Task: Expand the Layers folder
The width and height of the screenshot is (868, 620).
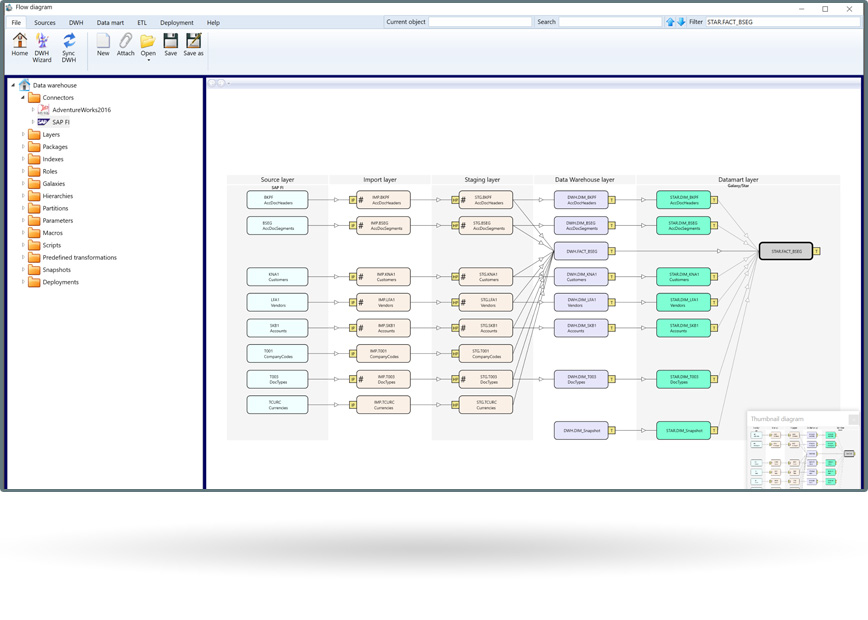Action: (x=23, y=135)
